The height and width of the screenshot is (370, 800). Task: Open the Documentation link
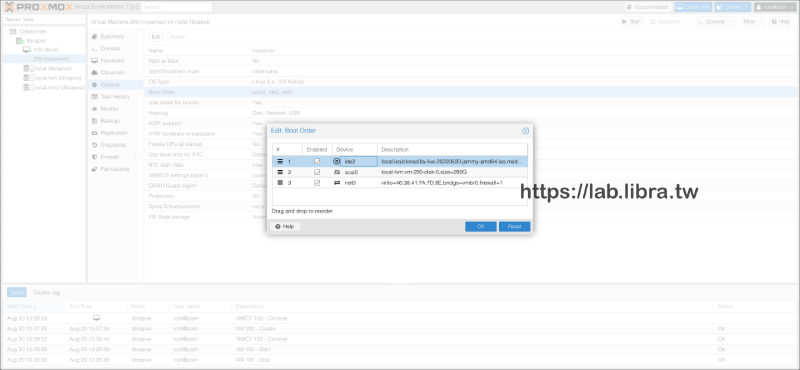pyautogui.click(x=647, y=7)
